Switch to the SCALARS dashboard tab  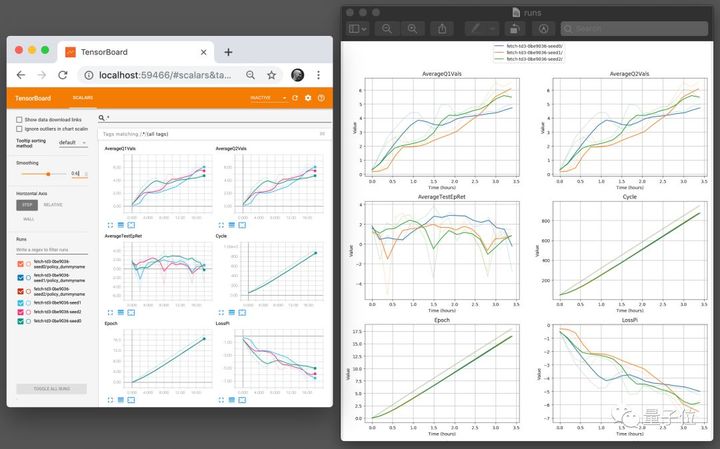point(83,98)
